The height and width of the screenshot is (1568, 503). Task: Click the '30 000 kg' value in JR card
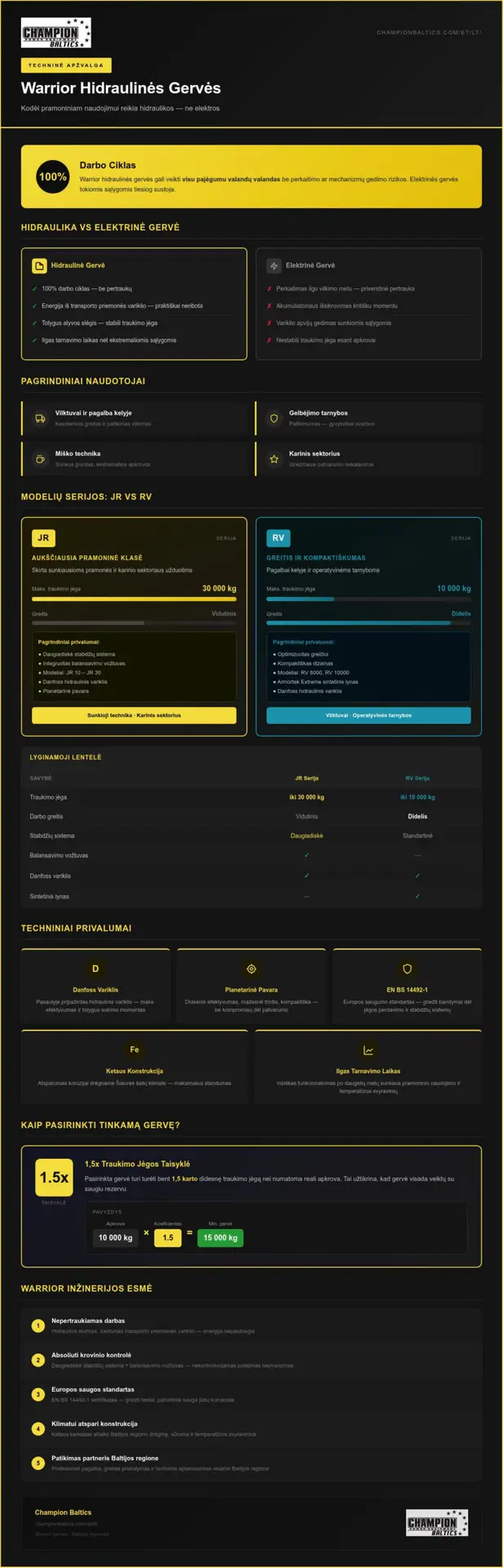[220, 588]
